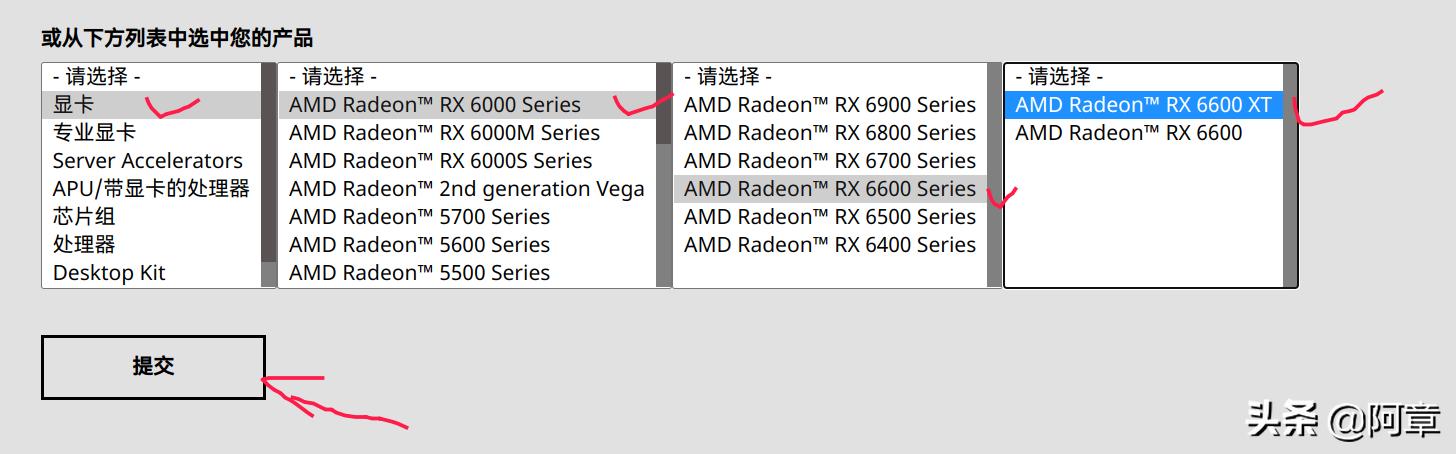Select AMD Radeon RX 6600 Series
Screen dimensions: 1456x454
(x=829, y=189)
